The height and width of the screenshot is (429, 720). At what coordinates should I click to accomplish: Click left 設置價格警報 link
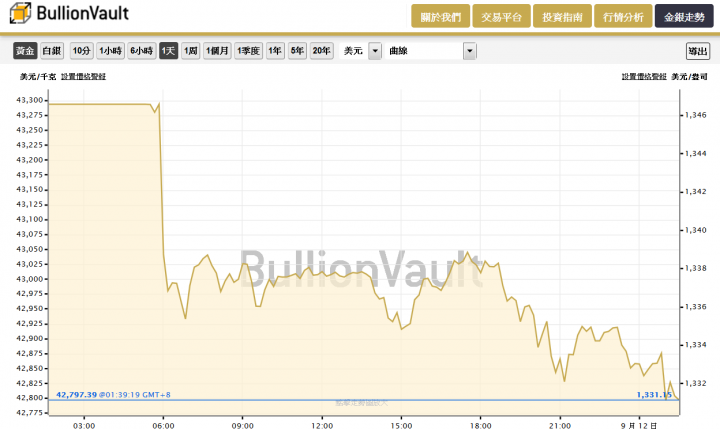pyautogui.click(x=84, y=77)
